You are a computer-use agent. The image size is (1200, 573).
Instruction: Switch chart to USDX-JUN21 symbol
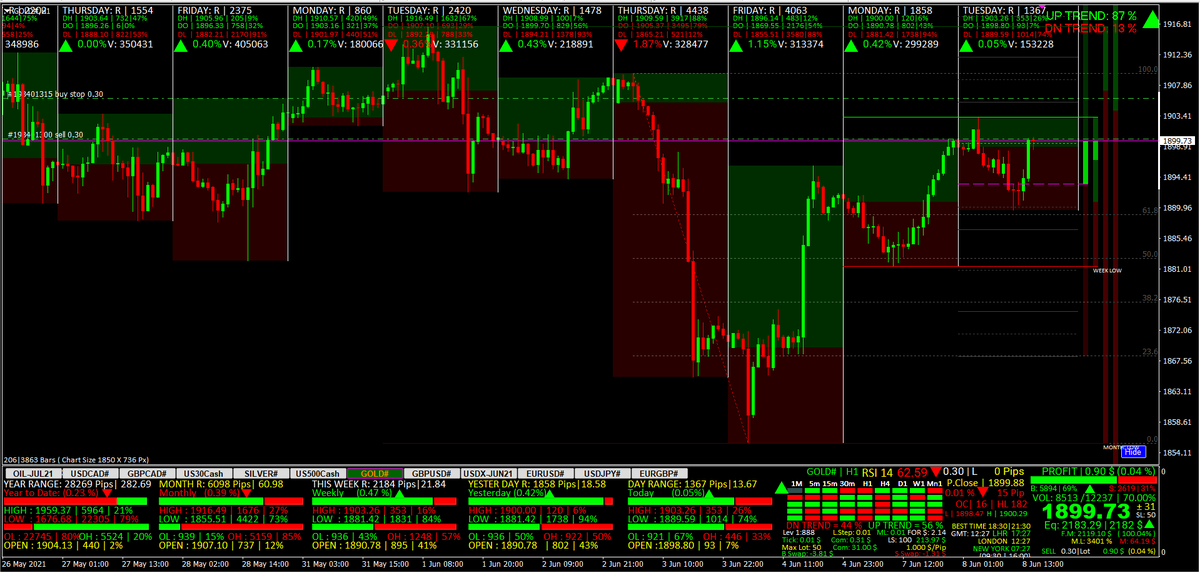491,473
